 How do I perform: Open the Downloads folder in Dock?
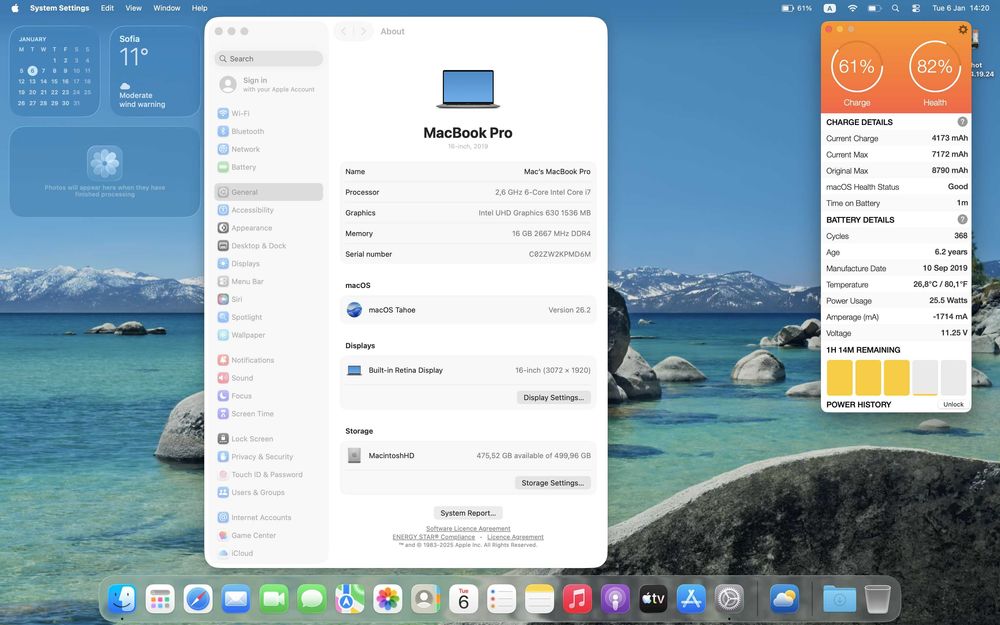coord(839,599)
